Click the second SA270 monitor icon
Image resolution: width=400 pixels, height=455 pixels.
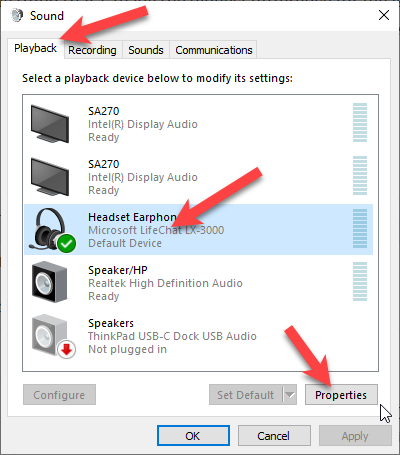coord(50,177)
